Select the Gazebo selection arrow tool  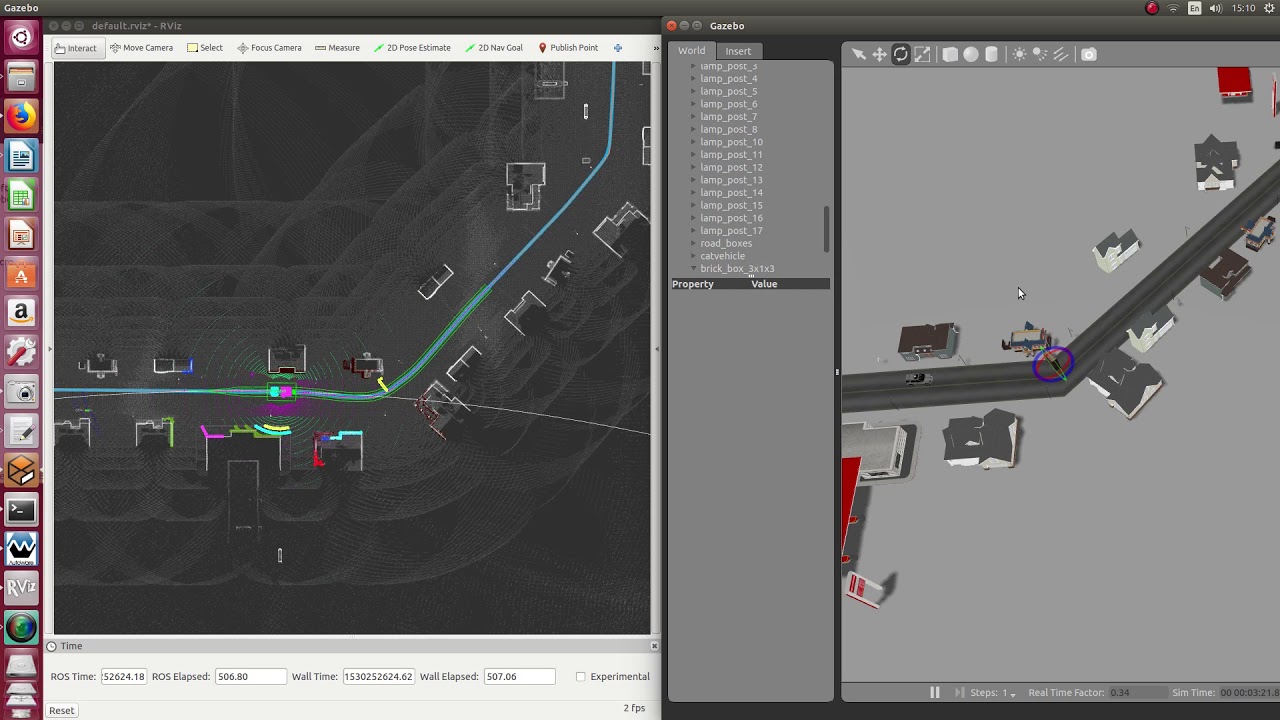click(859, 55)
